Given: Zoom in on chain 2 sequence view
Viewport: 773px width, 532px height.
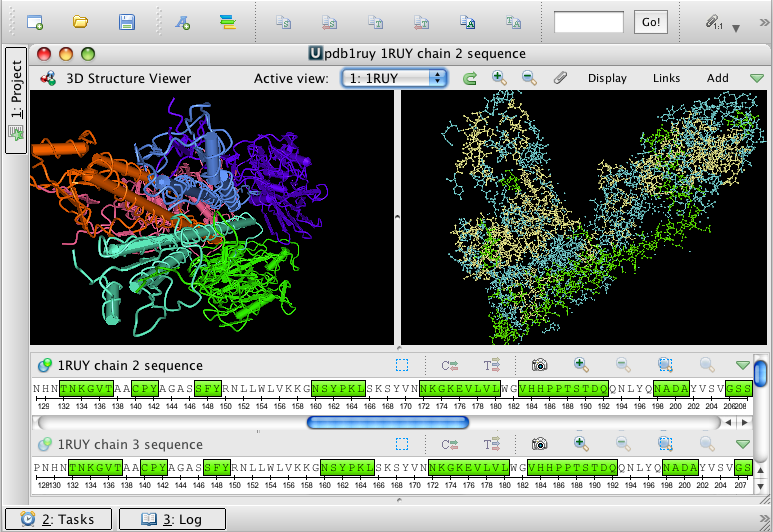Looking at the screenshot, I should click(580, 366).
